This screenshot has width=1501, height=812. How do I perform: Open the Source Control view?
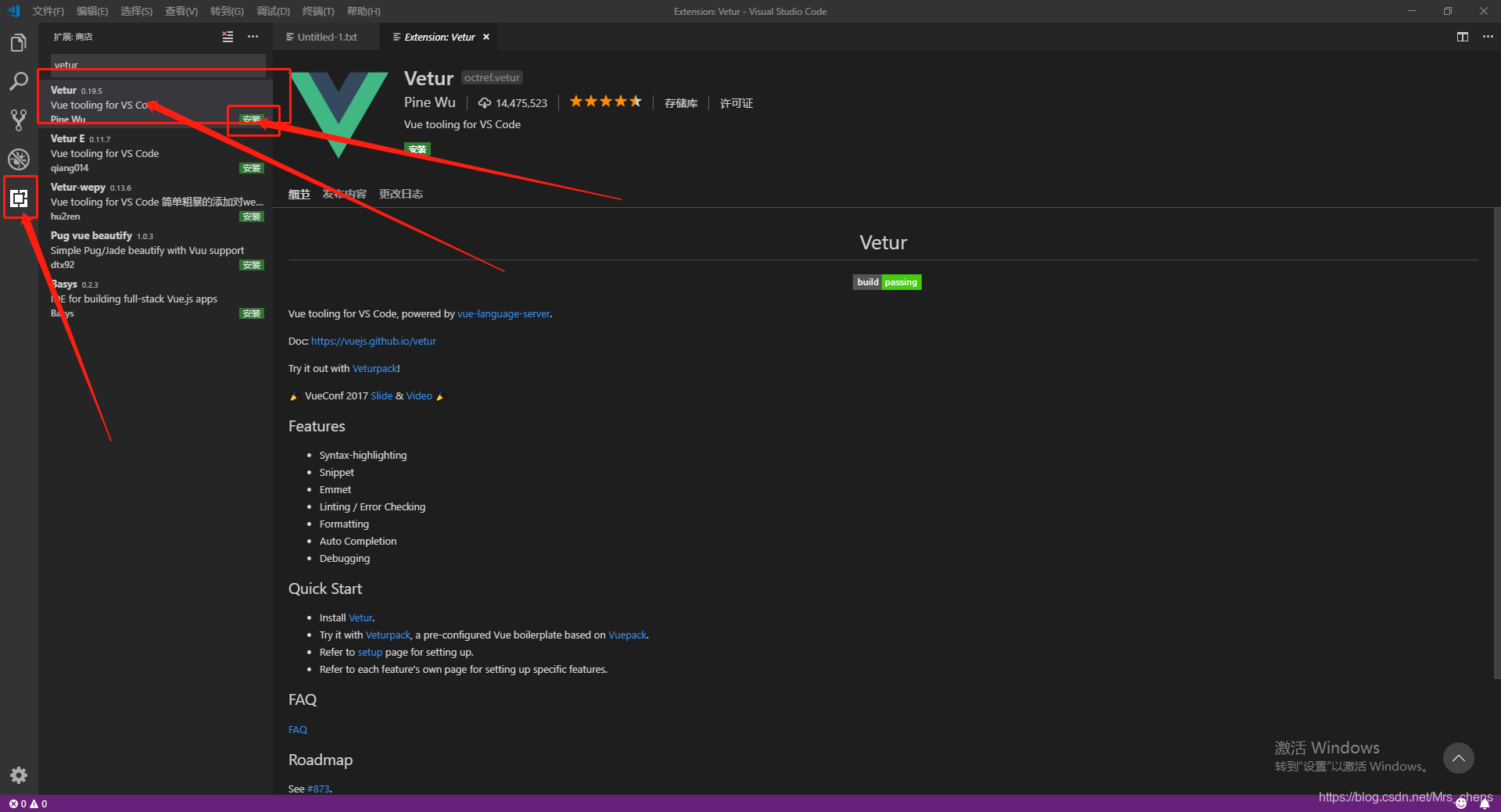[x=19, y=120]
